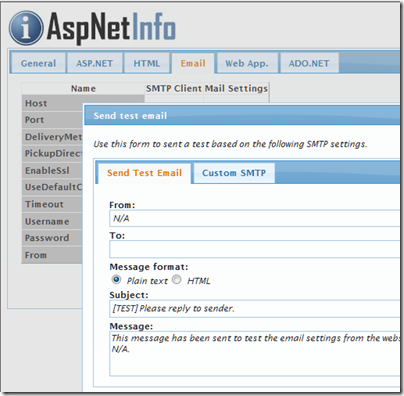Switch to the ASP.NET tab

pyautogui.click(x=95, y=63)
